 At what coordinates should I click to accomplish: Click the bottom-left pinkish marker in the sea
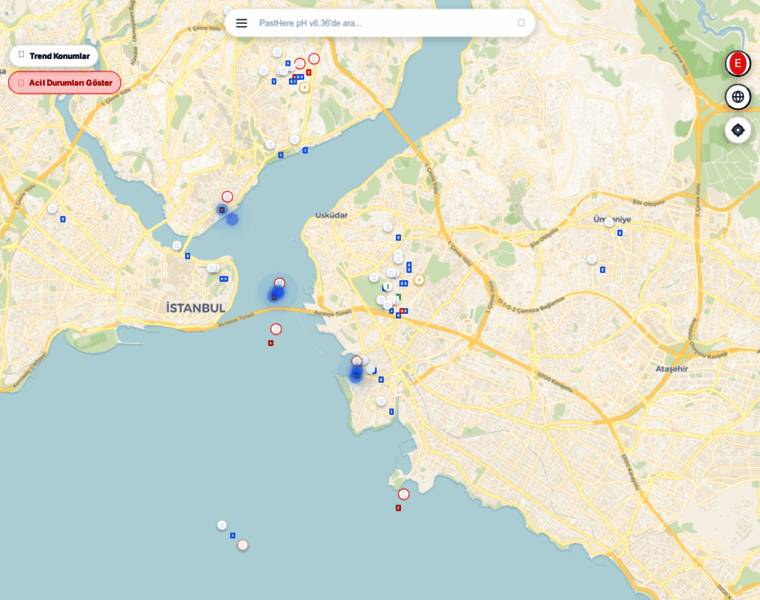[243, 545]
